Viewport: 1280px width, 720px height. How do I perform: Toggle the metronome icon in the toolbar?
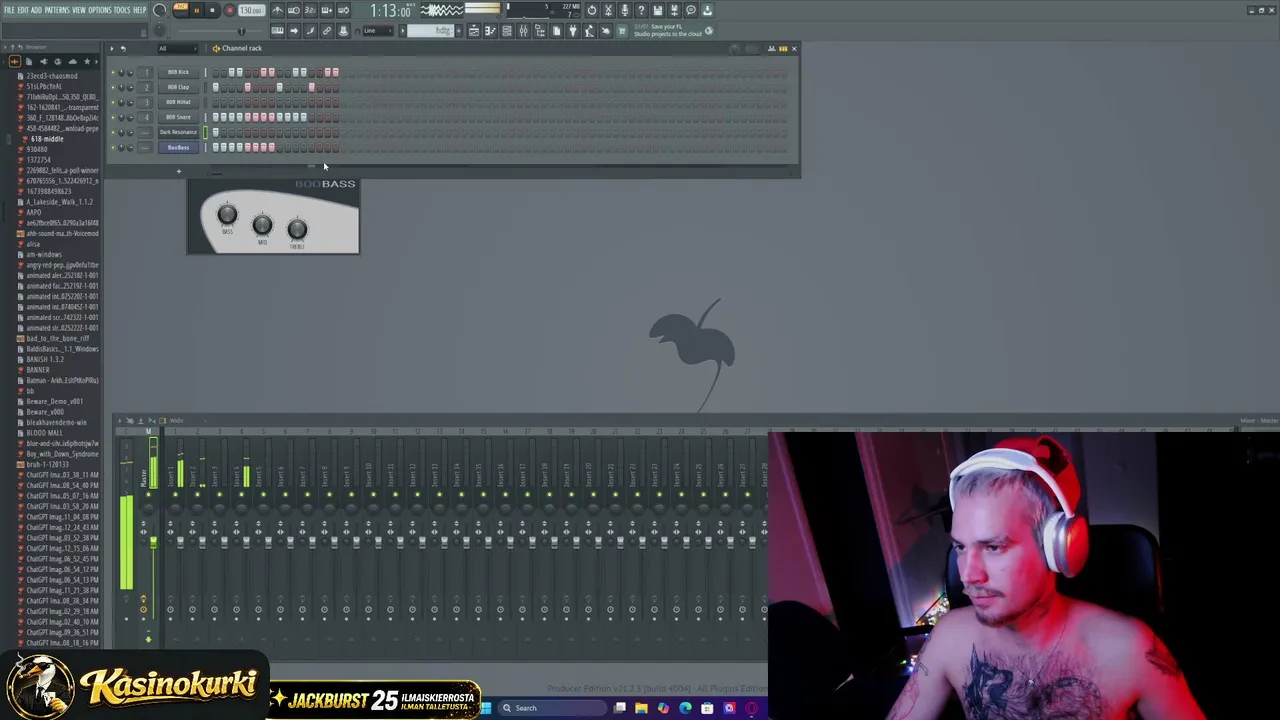tap(277, 11)
